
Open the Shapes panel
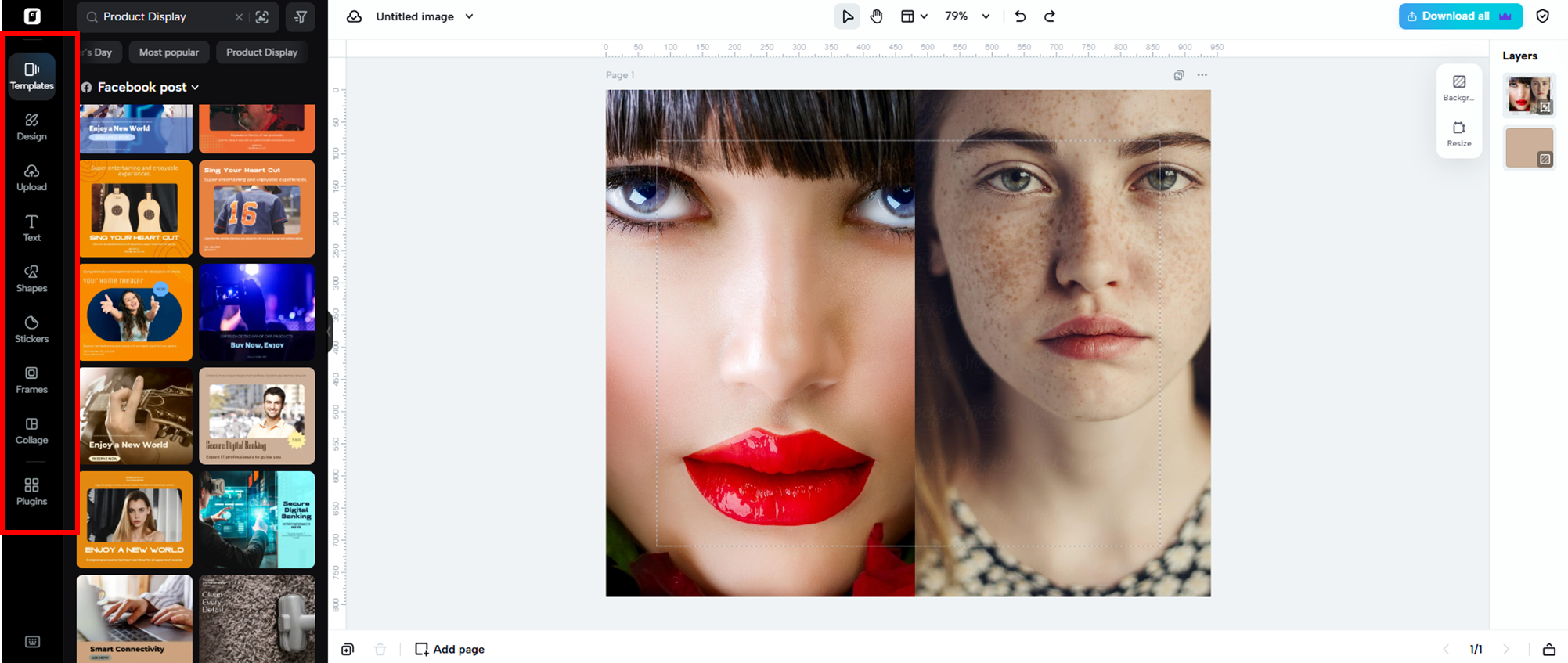[31, 279]
